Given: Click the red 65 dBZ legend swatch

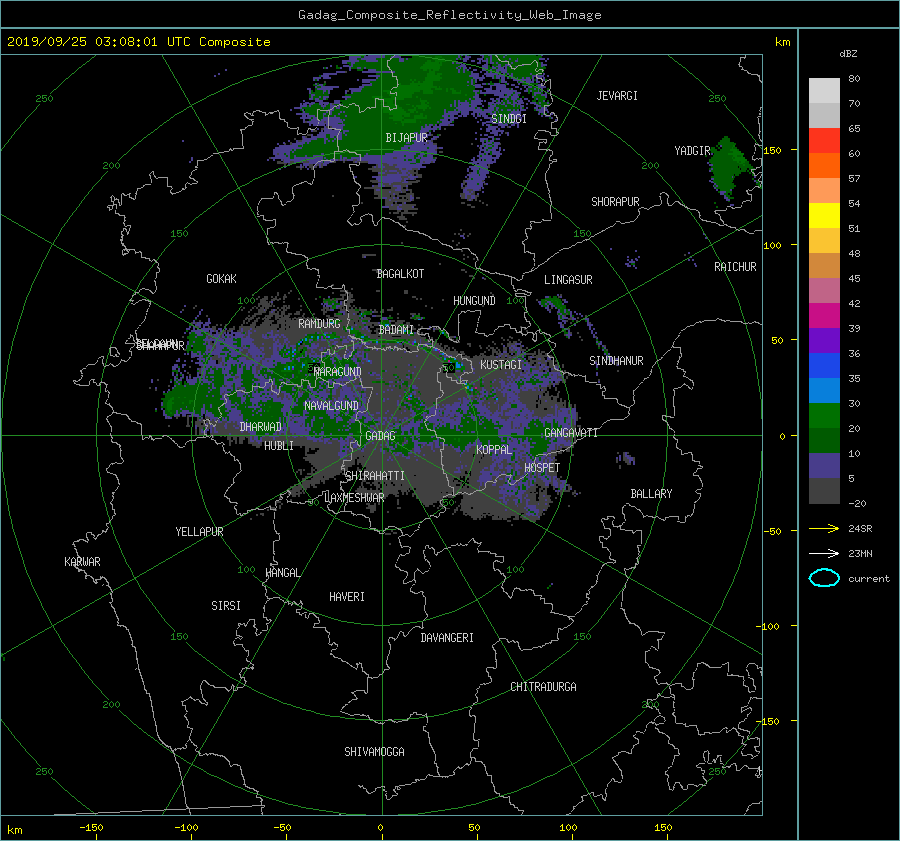Looking at the screenshot, I should (824, 141).
